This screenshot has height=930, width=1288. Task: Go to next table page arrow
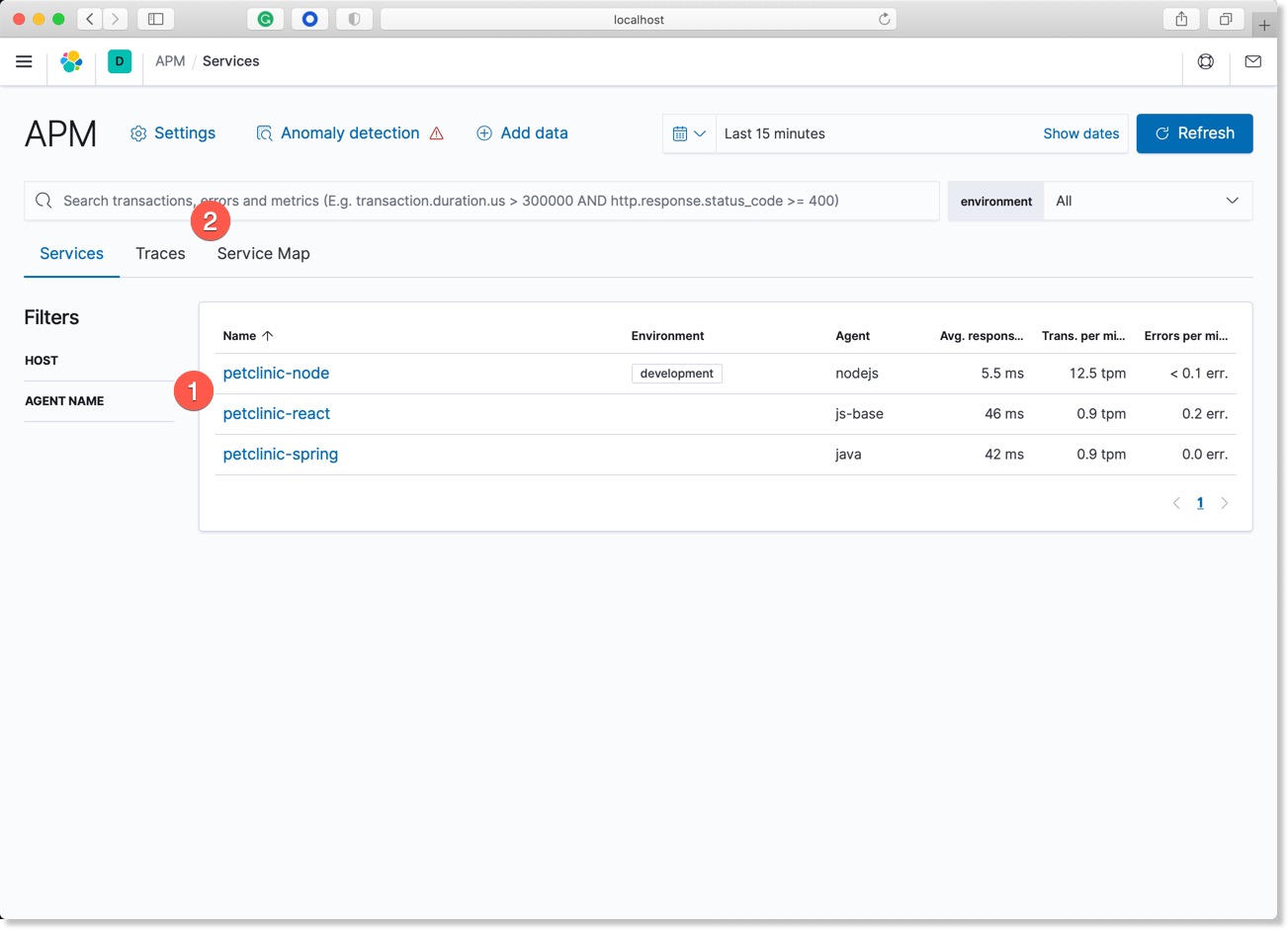point(1224,503)
